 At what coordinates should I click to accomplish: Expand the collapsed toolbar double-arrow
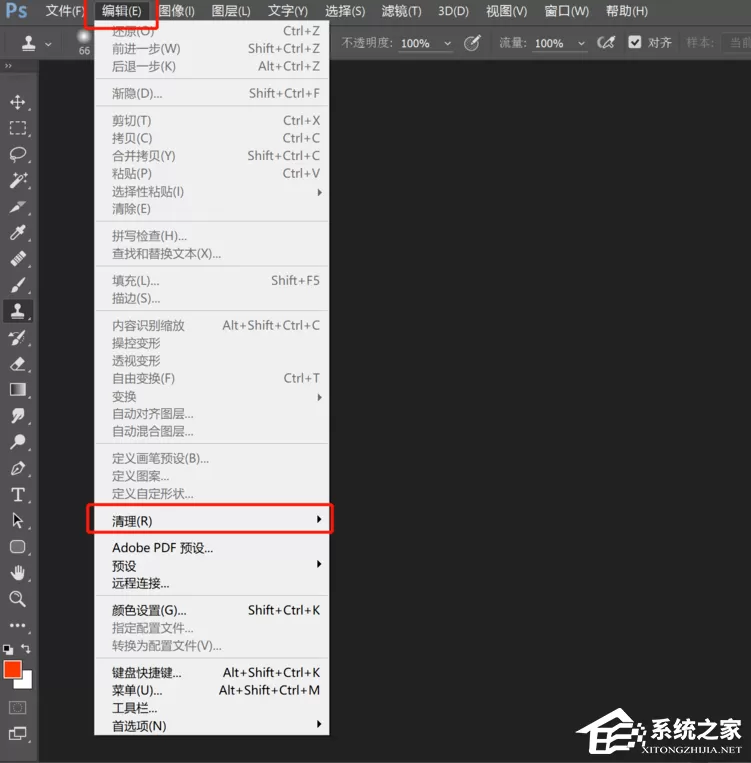pyautogui.click(x=8, y=66)
